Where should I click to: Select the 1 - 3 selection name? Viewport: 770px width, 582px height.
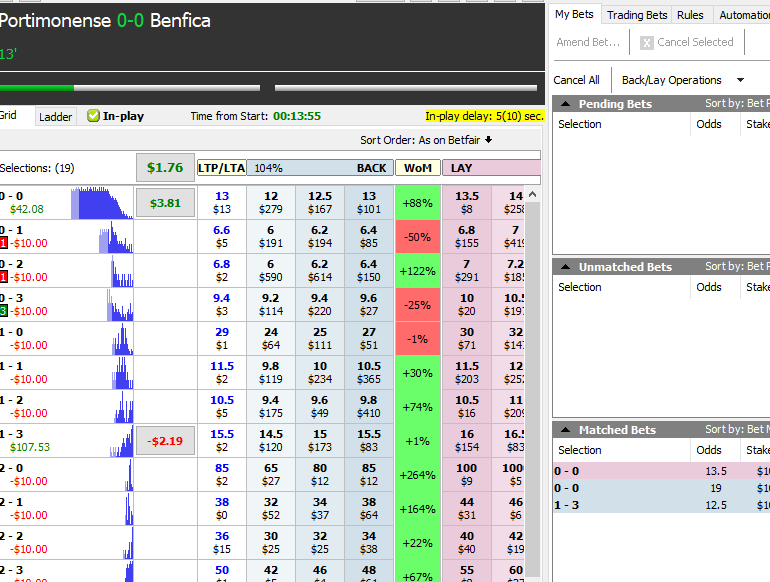point(12,434)
